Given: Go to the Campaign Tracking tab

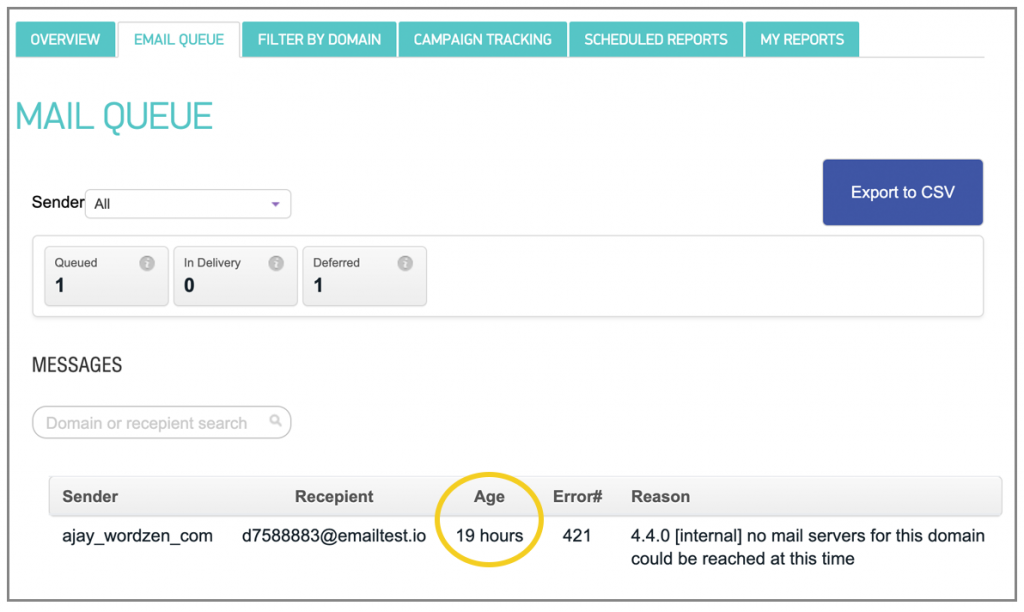Looking at the screenshot, I should 482,40.
